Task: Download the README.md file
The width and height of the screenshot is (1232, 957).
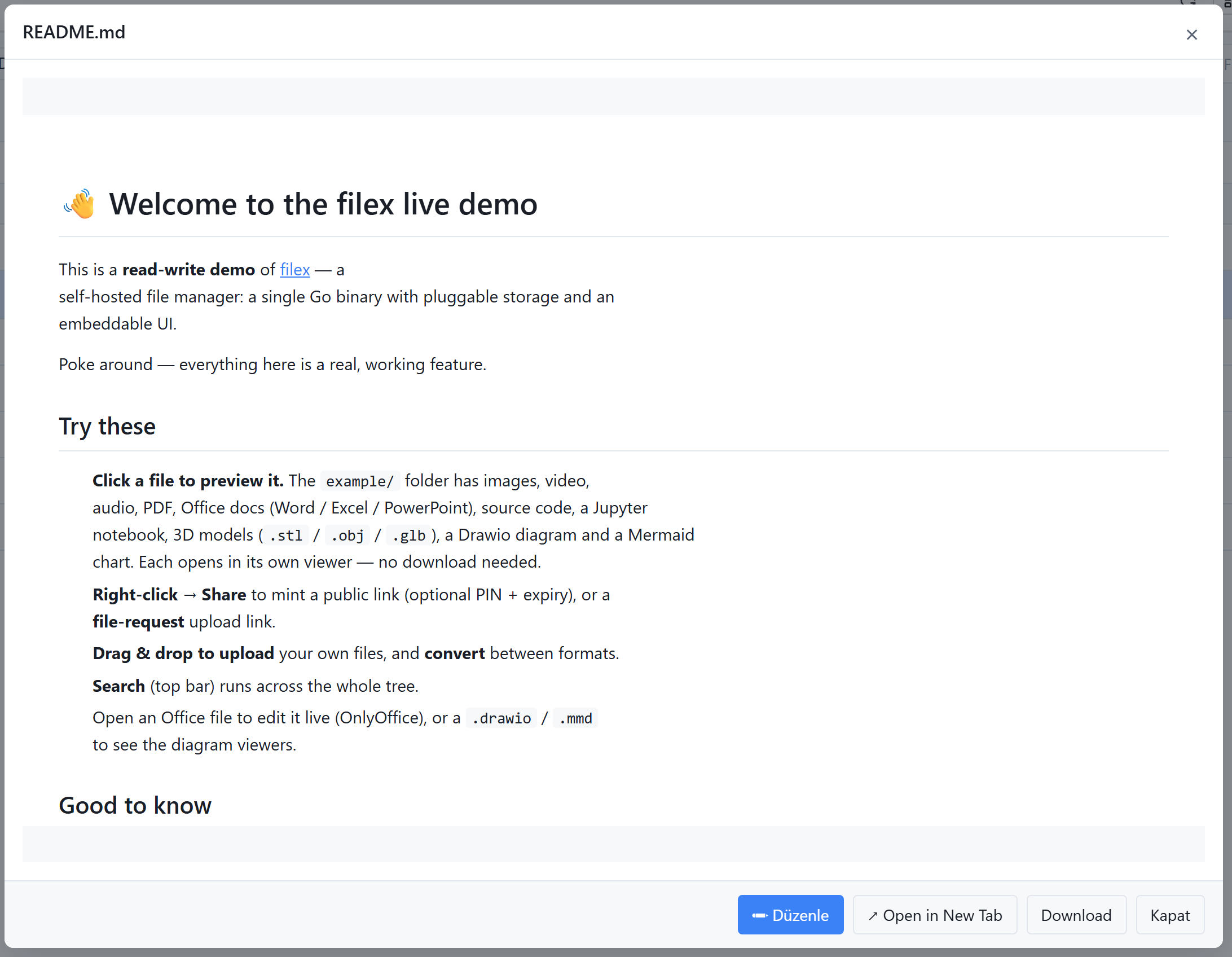Action: 1076,915
